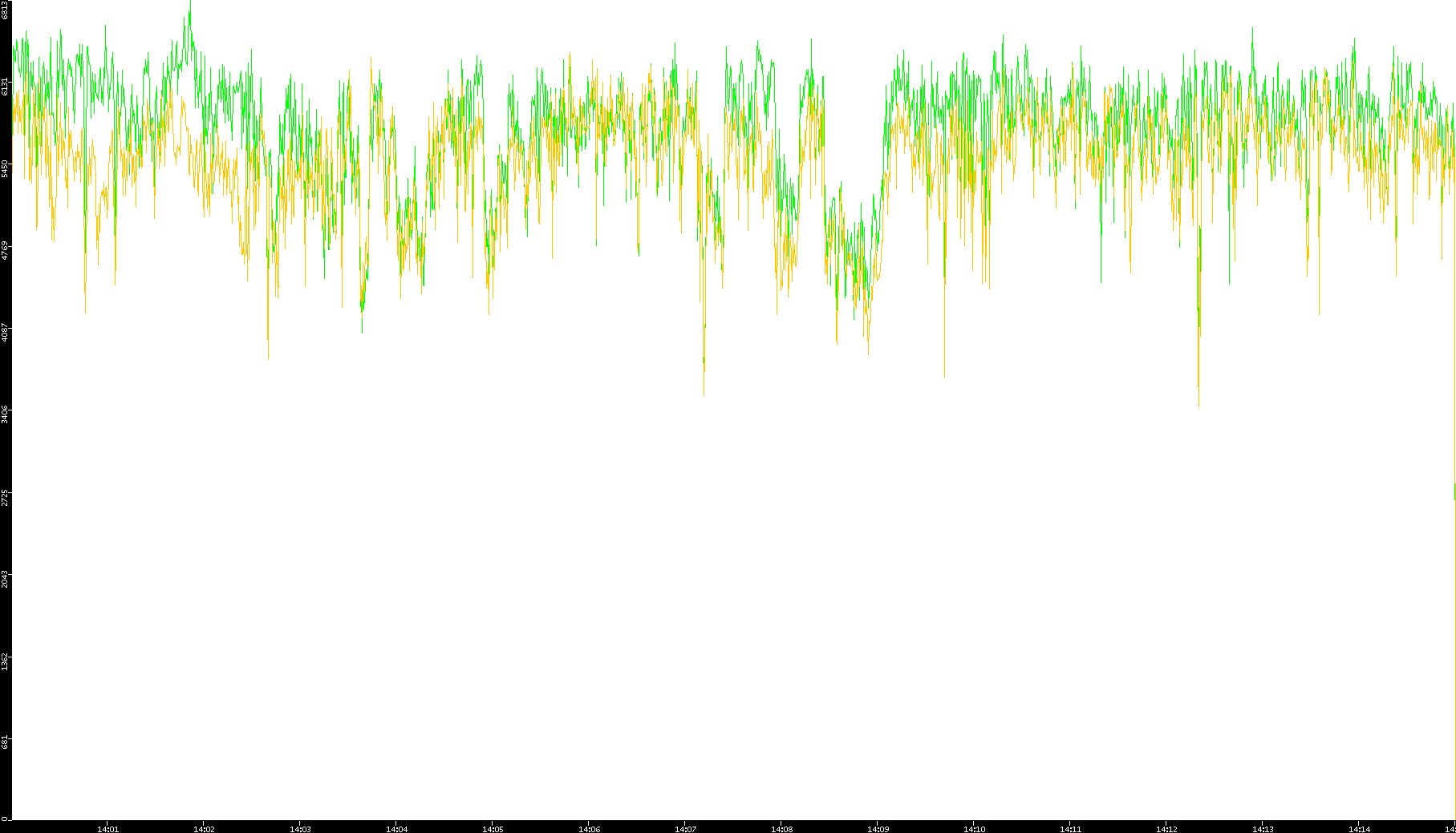Click the 4087 y-axis value label
Viewport: 1456px width, 833px height.
click(x=6, y=333)
